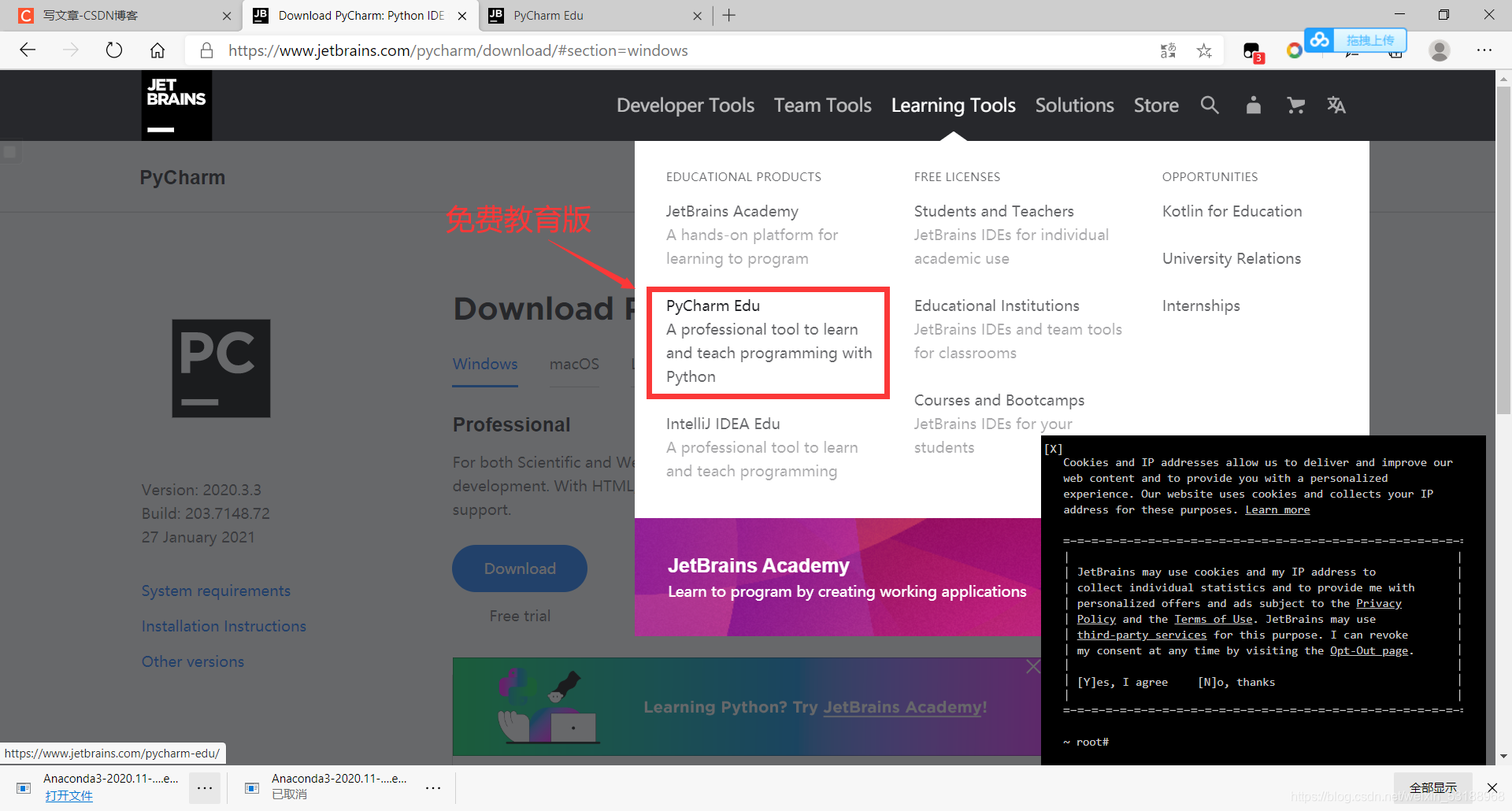The height and width of the screenshot is (811, 1512).
Task: Choose [Y]es, I agree for cookies
Action: (1122, 682)
